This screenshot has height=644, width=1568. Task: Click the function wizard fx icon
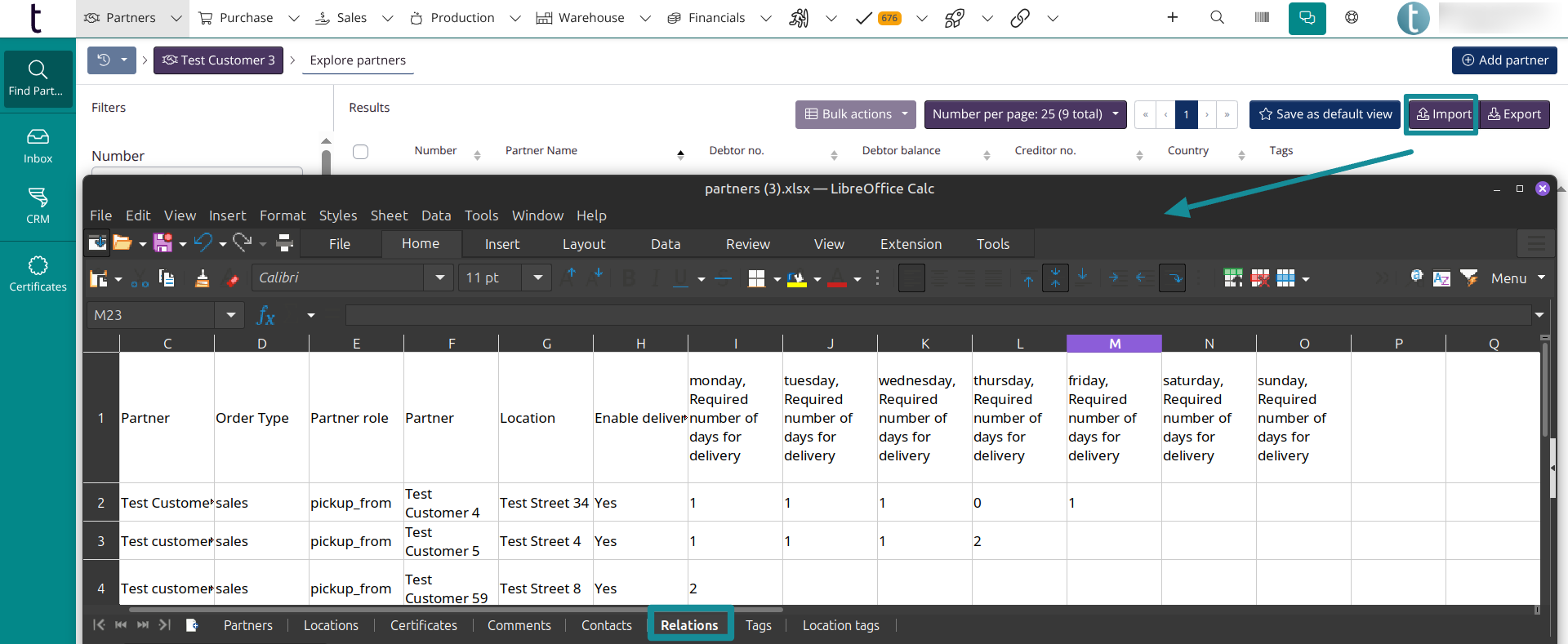coord(265,315)
